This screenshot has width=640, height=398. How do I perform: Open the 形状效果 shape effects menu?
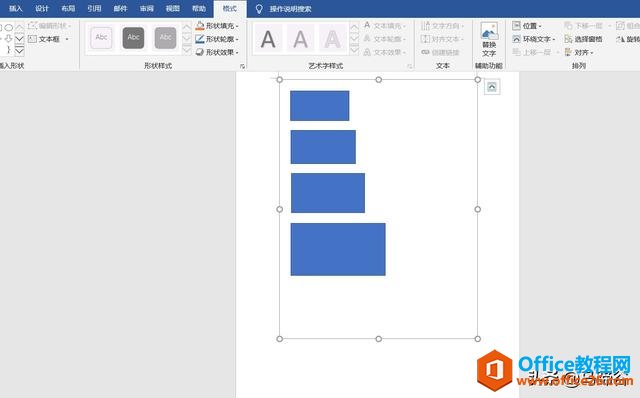[x=216, y=52]
